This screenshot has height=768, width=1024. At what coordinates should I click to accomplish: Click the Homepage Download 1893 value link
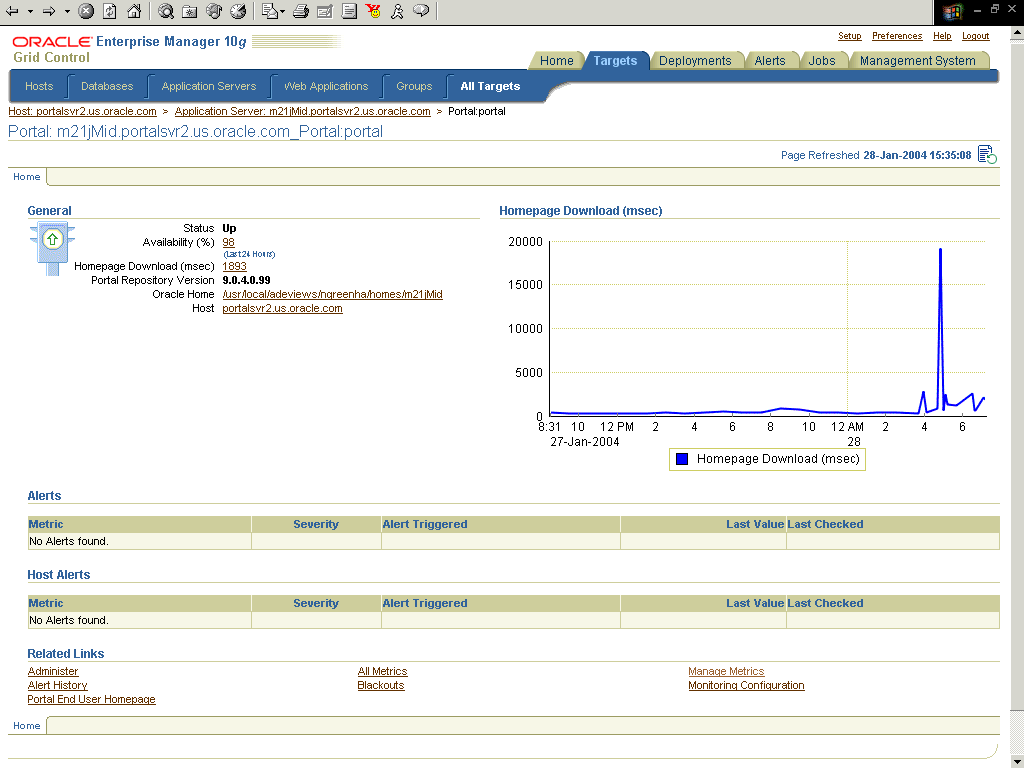pyautogui.click(x=234, y=266)
